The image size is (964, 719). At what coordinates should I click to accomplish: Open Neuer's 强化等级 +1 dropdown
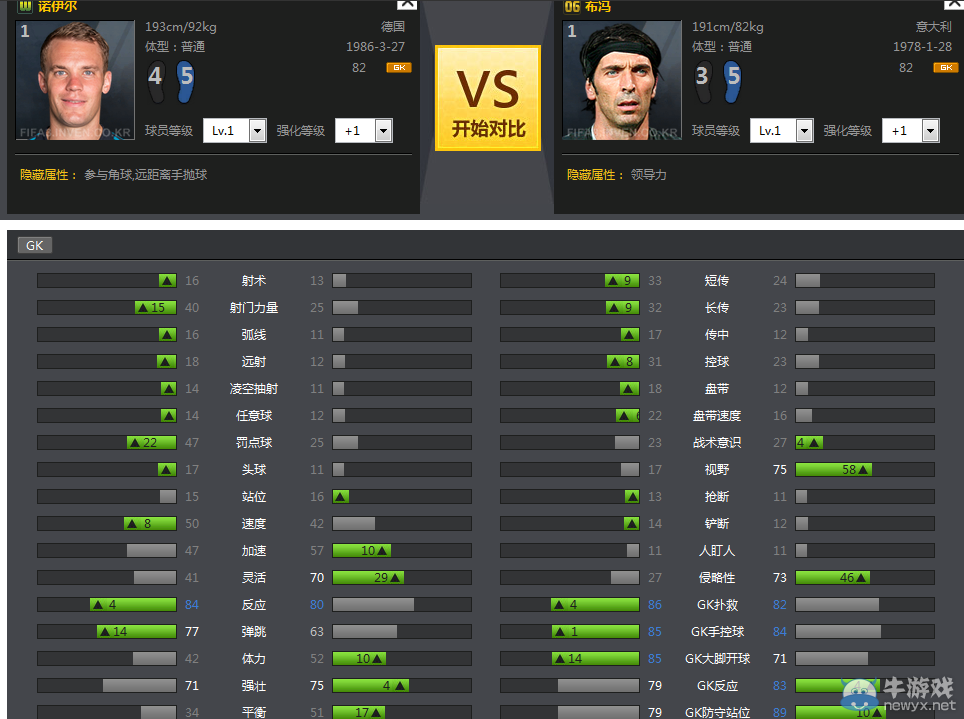pos(364,130)
